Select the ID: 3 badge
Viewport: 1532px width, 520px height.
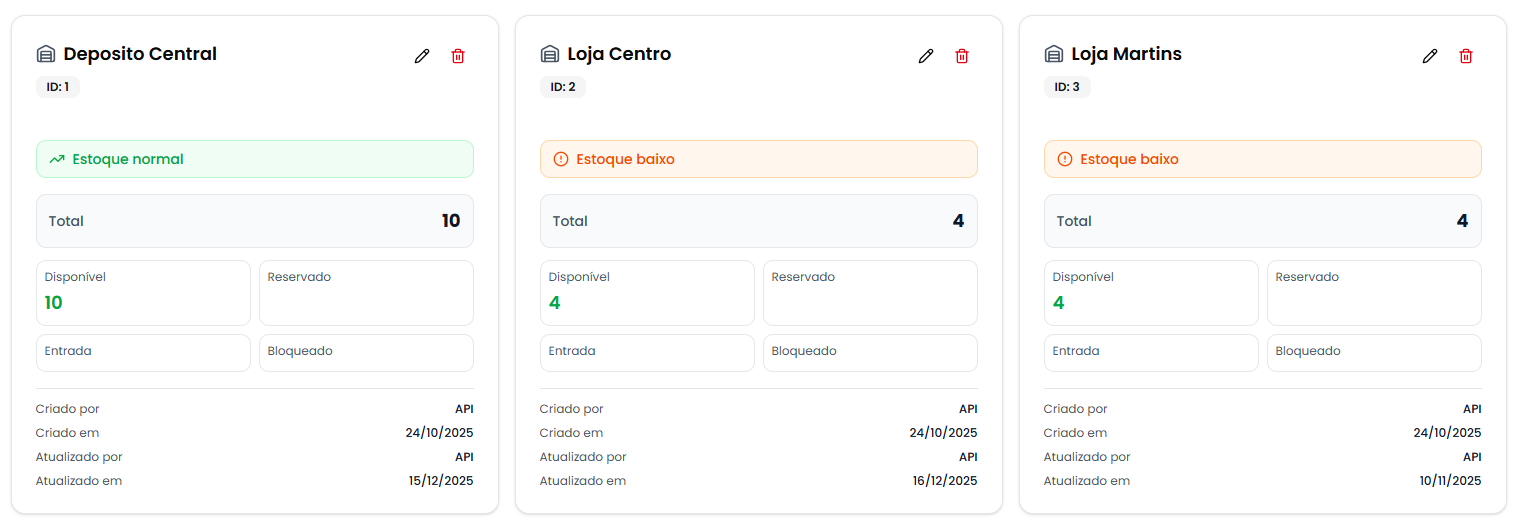[x=1067, y=87]
